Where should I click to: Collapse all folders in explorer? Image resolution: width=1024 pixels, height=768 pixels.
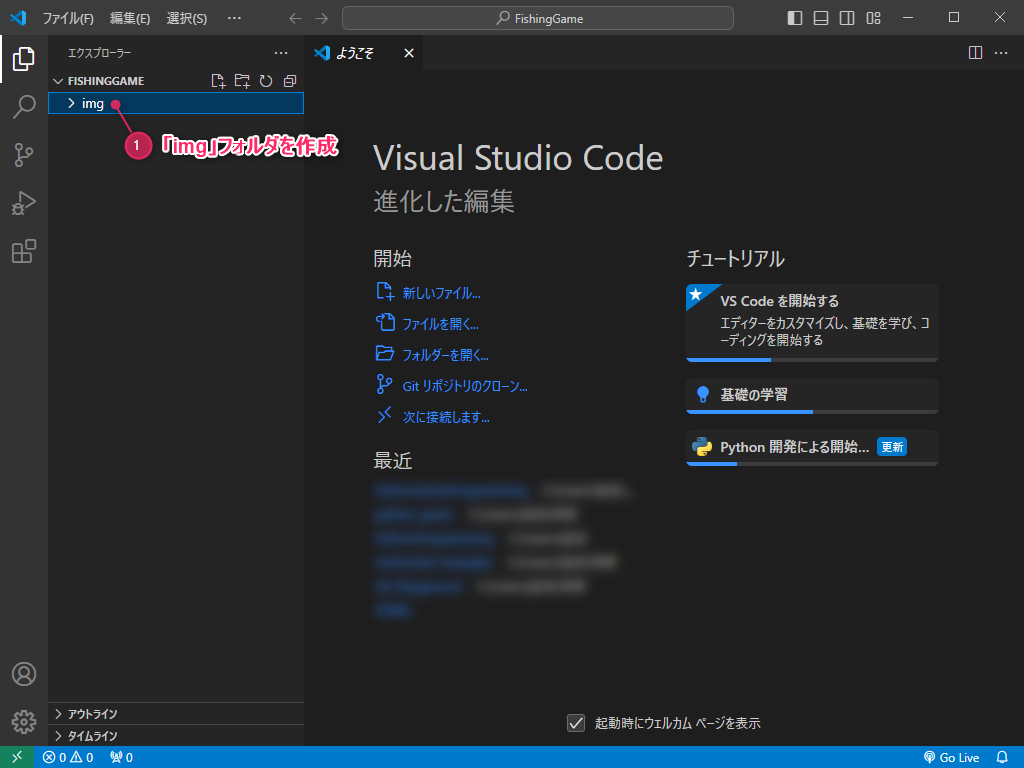290,81
